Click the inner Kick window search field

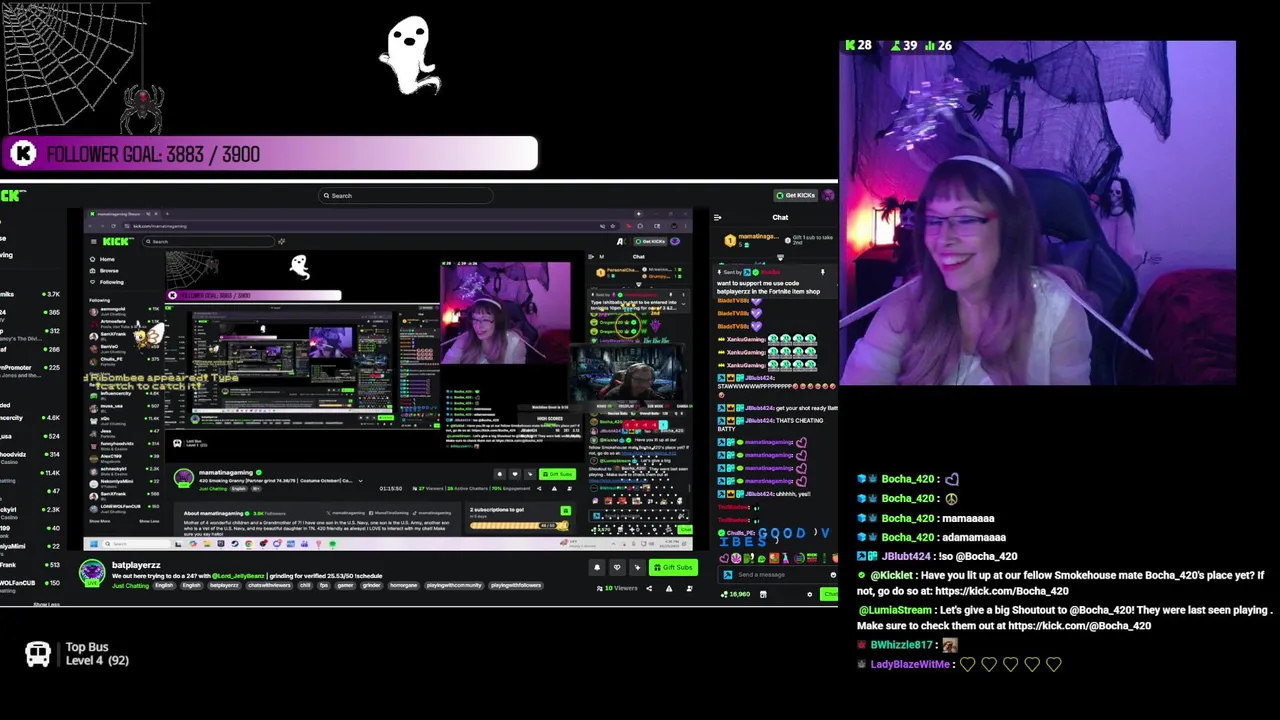tap(210, 241)
